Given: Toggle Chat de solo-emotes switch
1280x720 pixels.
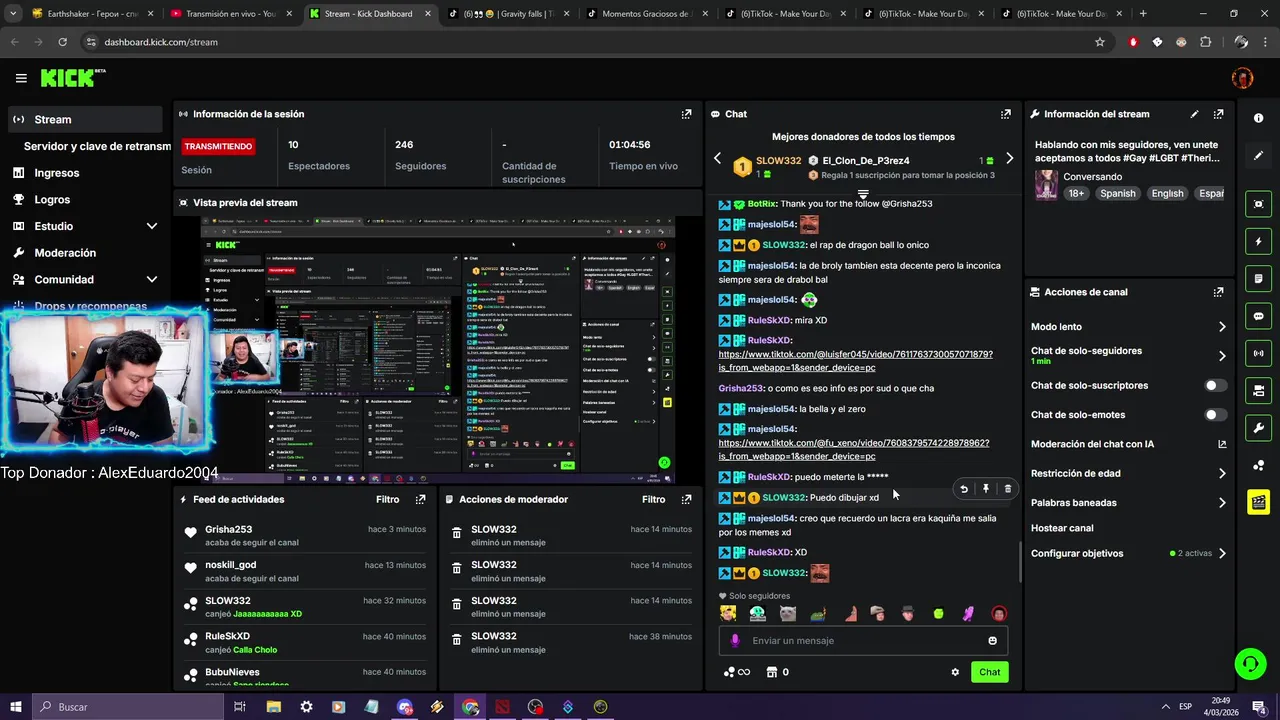Looking at the screenshot, I should click(1215, 414).
